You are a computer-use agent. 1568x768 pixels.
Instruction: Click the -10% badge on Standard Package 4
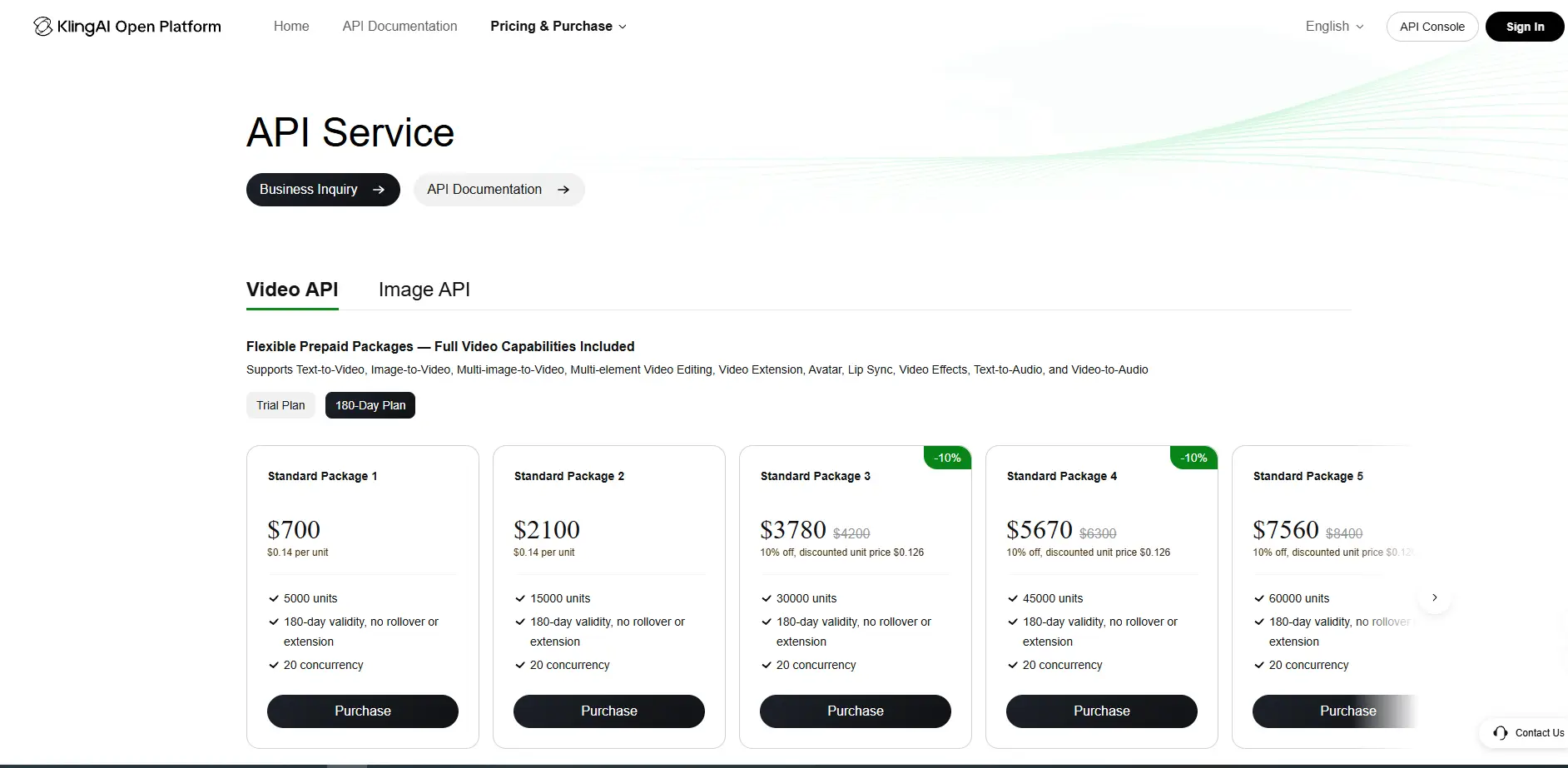click(1193, 458)
